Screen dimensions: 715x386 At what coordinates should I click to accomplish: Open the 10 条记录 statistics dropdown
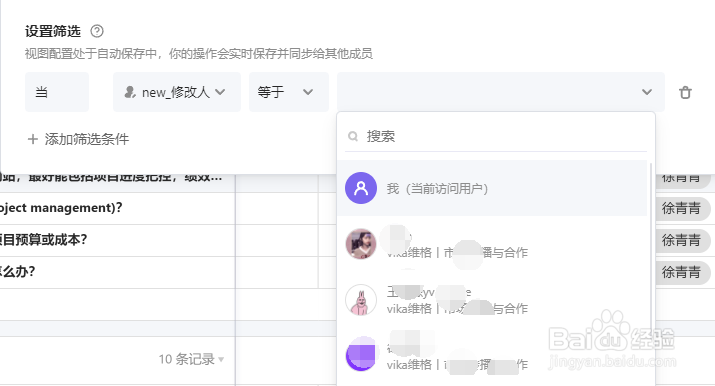[x=192, y=359]
